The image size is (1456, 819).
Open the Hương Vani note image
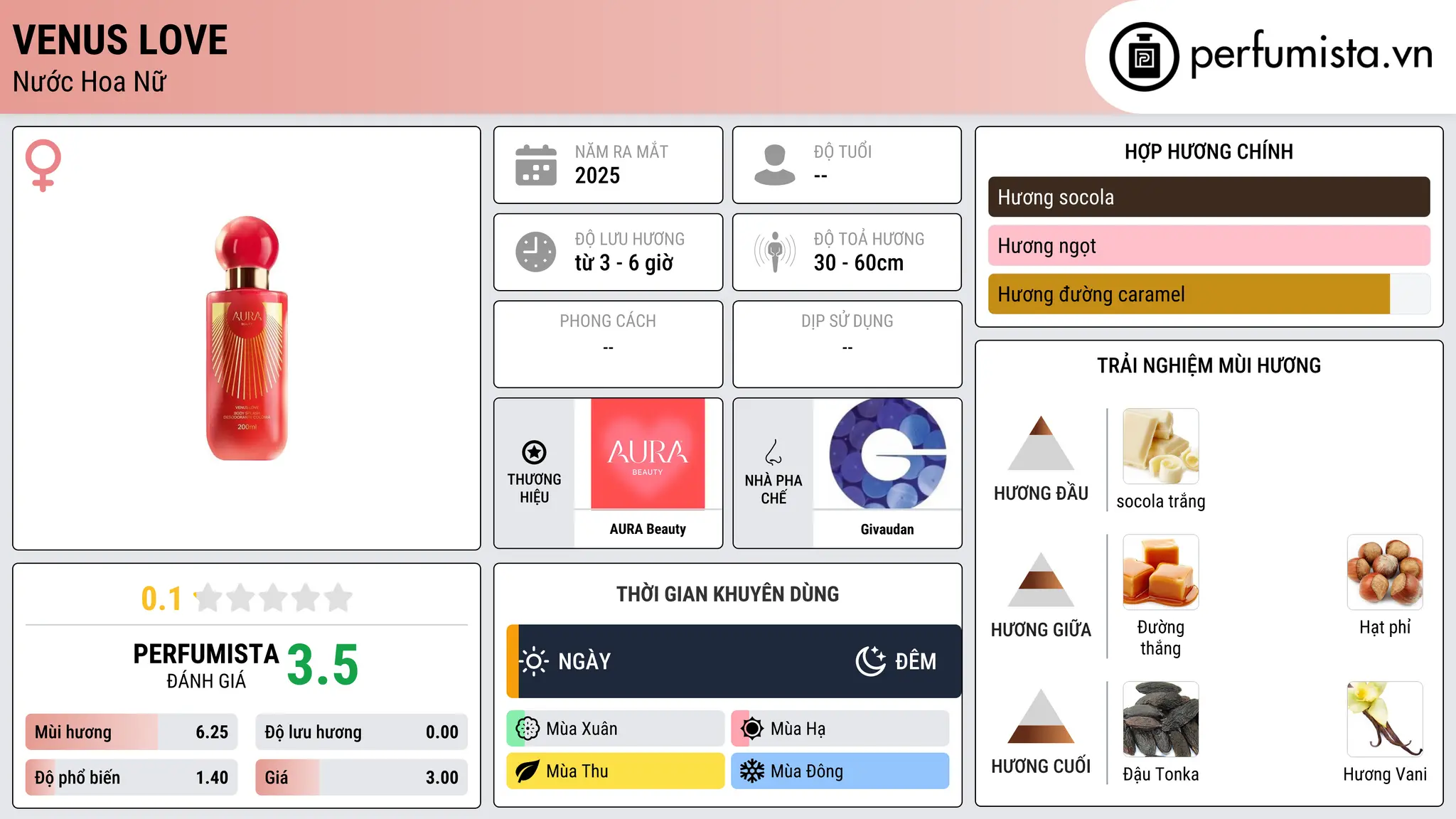[1385, 719]
